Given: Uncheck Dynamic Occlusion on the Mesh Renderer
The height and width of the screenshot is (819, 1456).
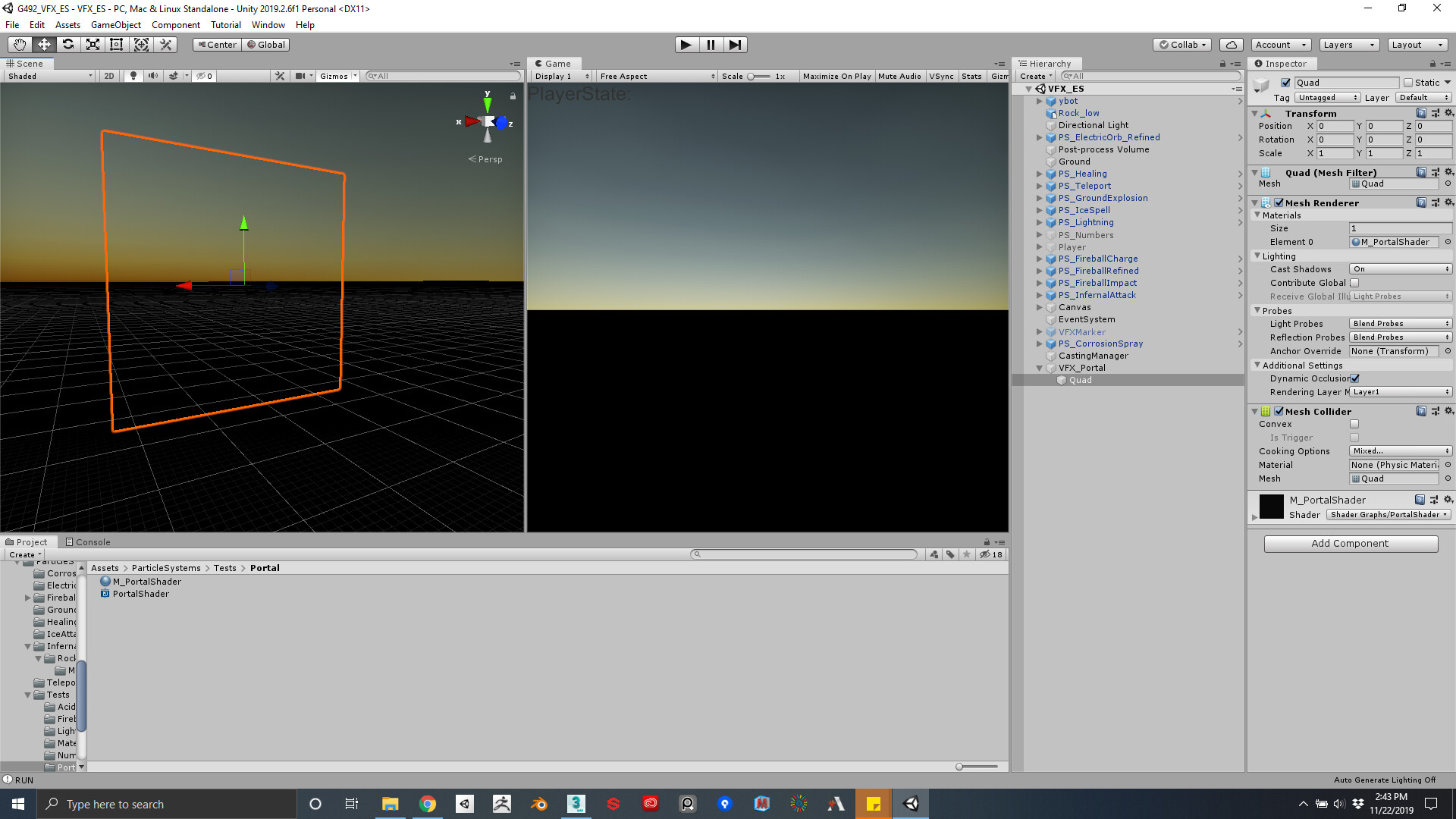Looking at the screenshot, I should point(1356,378).
